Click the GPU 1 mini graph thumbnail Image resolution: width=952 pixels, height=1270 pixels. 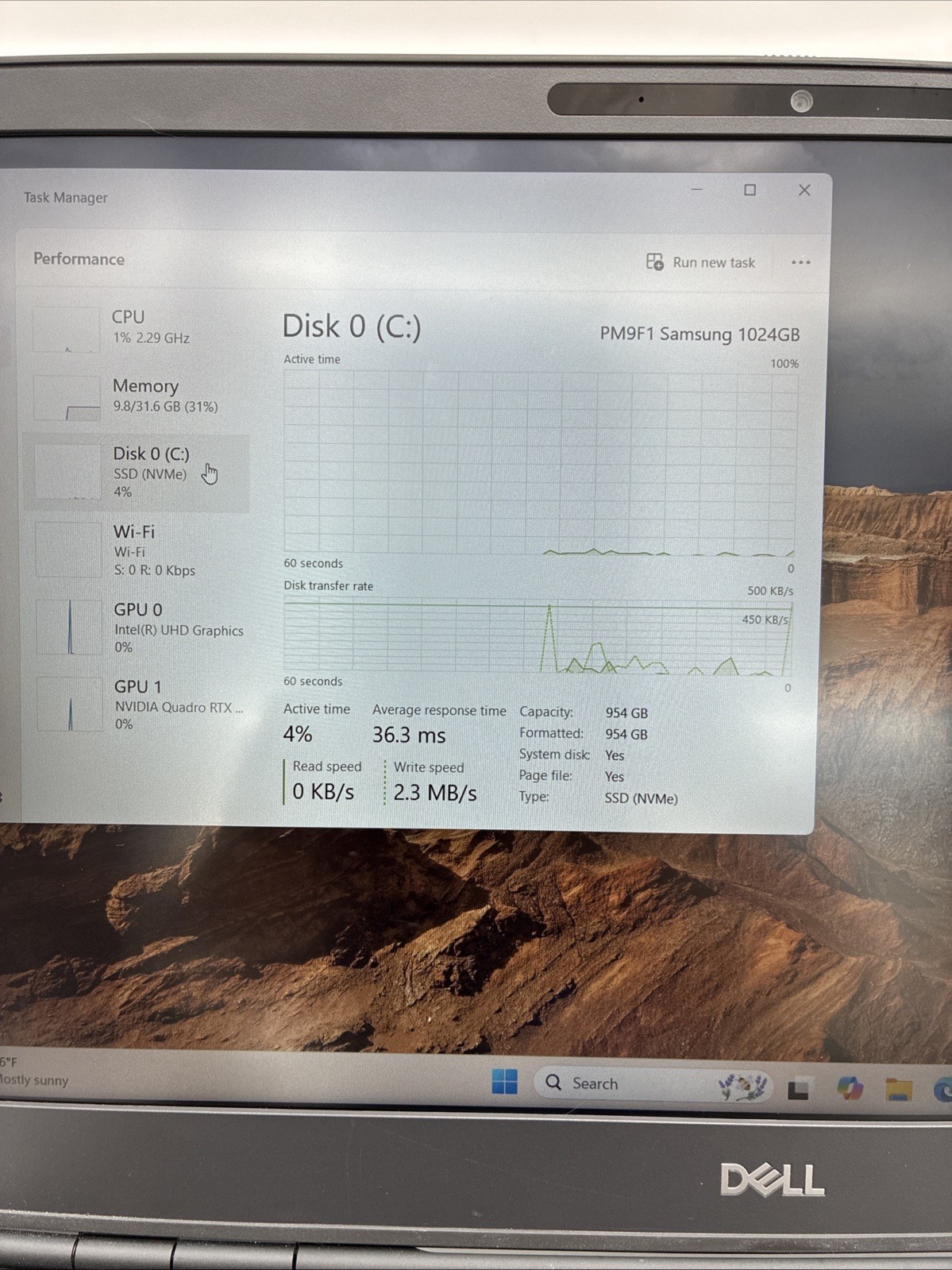70,704
